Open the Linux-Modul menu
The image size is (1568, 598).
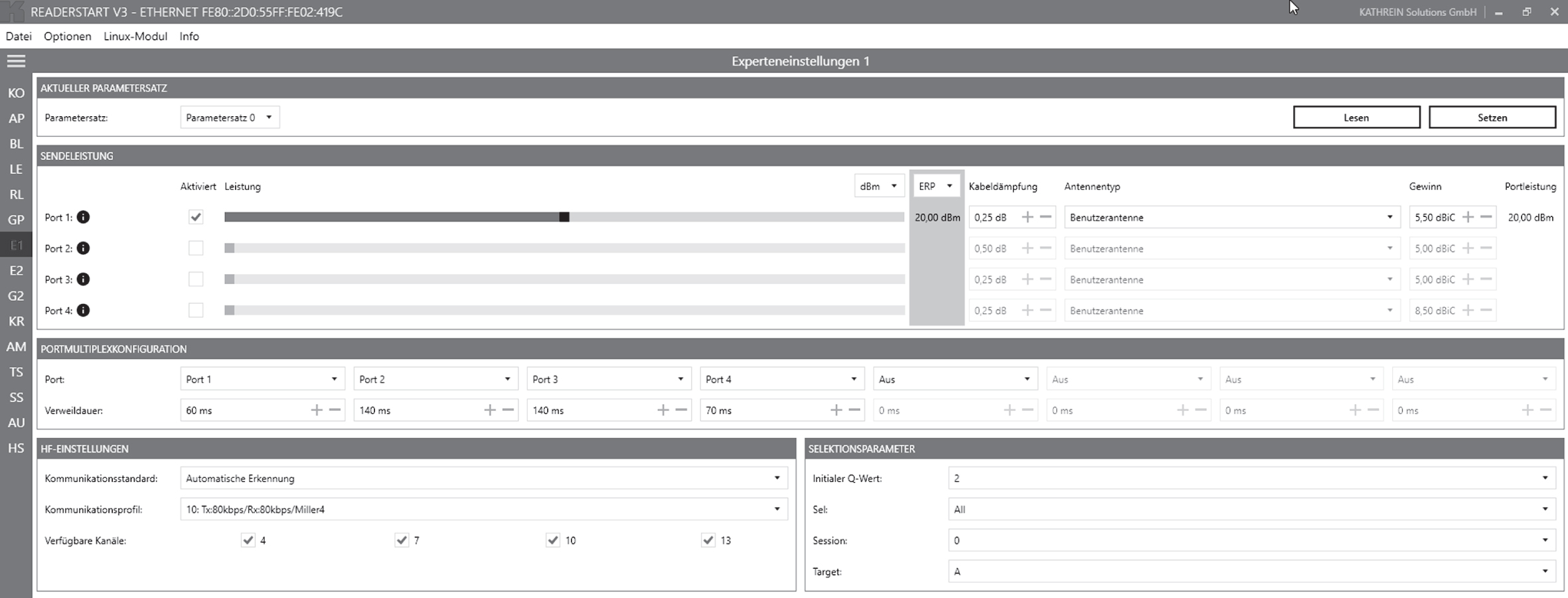(135, 37)
